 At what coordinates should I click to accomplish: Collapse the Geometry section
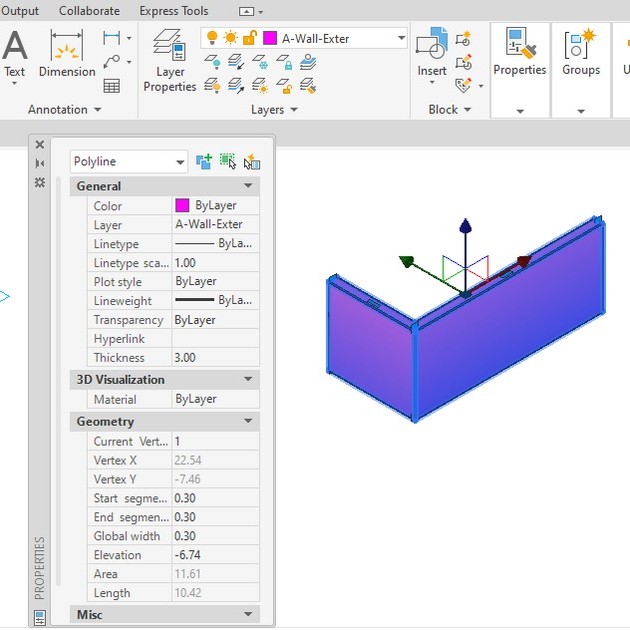coord(248,421)
